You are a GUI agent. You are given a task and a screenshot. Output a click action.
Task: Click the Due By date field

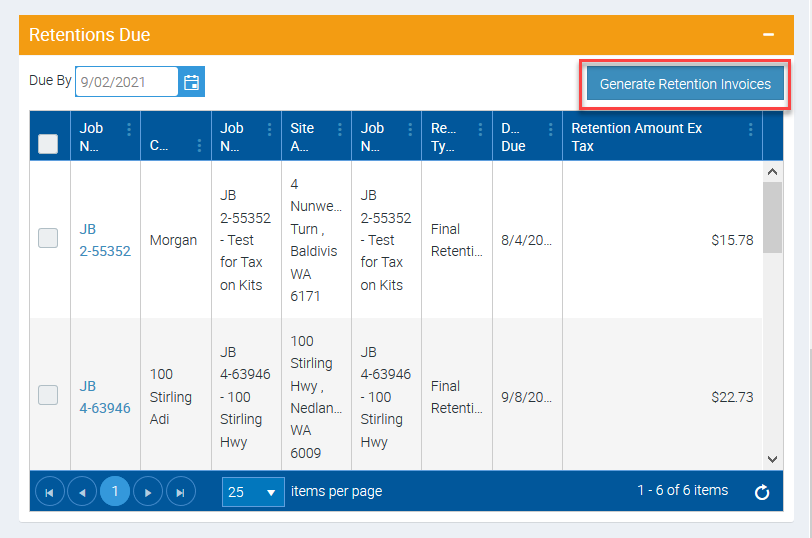pos(126,82)
